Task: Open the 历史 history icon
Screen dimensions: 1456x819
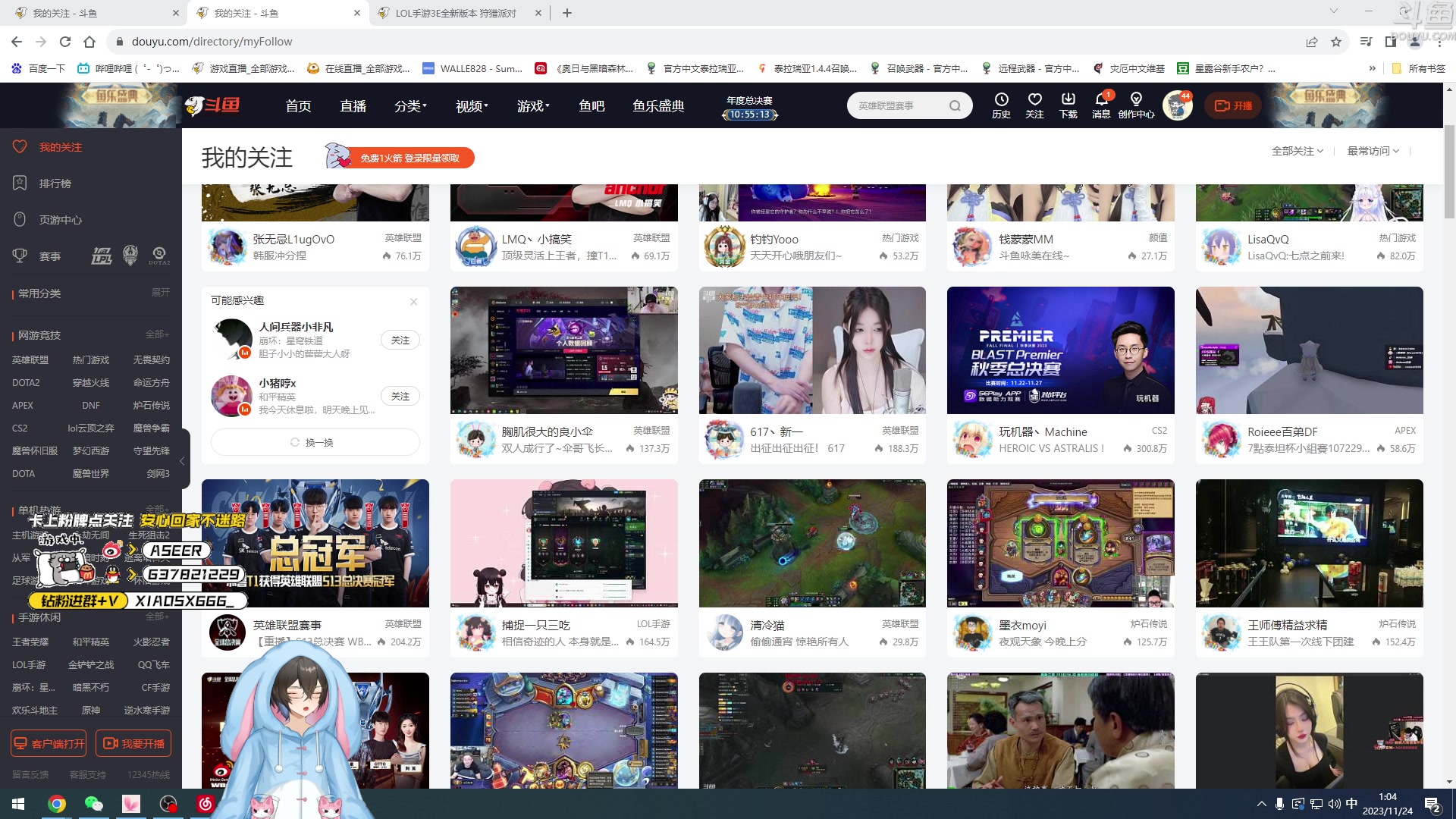Action: click(1001, 105)
